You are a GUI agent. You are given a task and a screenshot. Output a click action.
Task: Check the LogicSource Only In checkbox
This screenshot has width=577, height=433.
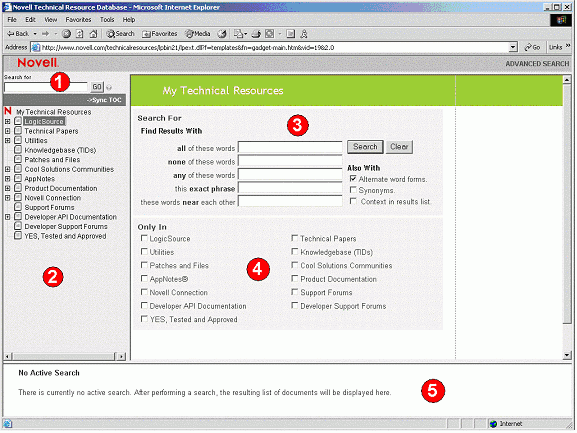pyautogui.click(x=144, y=238)
